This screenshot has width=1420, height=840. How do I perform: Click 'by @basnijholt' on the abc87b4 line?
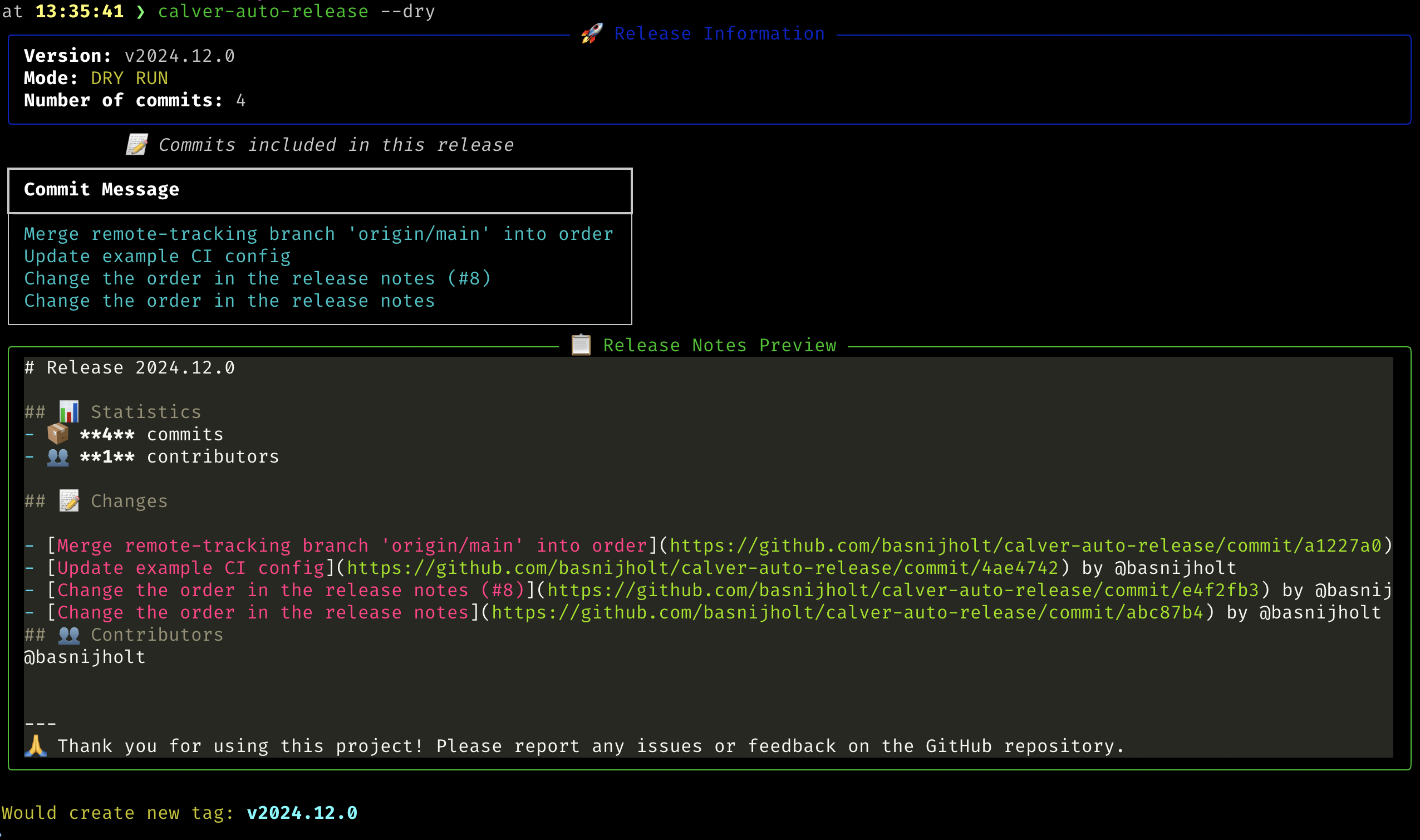[1304, 612]
